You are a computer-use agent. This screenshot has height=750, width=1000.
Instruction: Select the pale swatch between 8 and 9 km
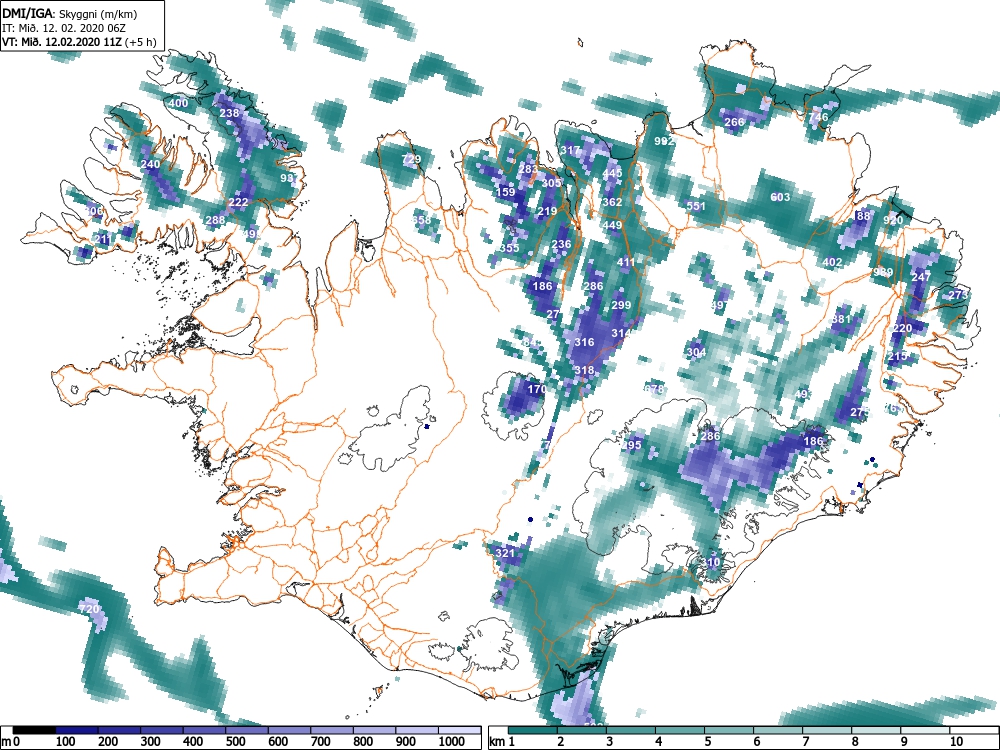(x=876, y=731)
